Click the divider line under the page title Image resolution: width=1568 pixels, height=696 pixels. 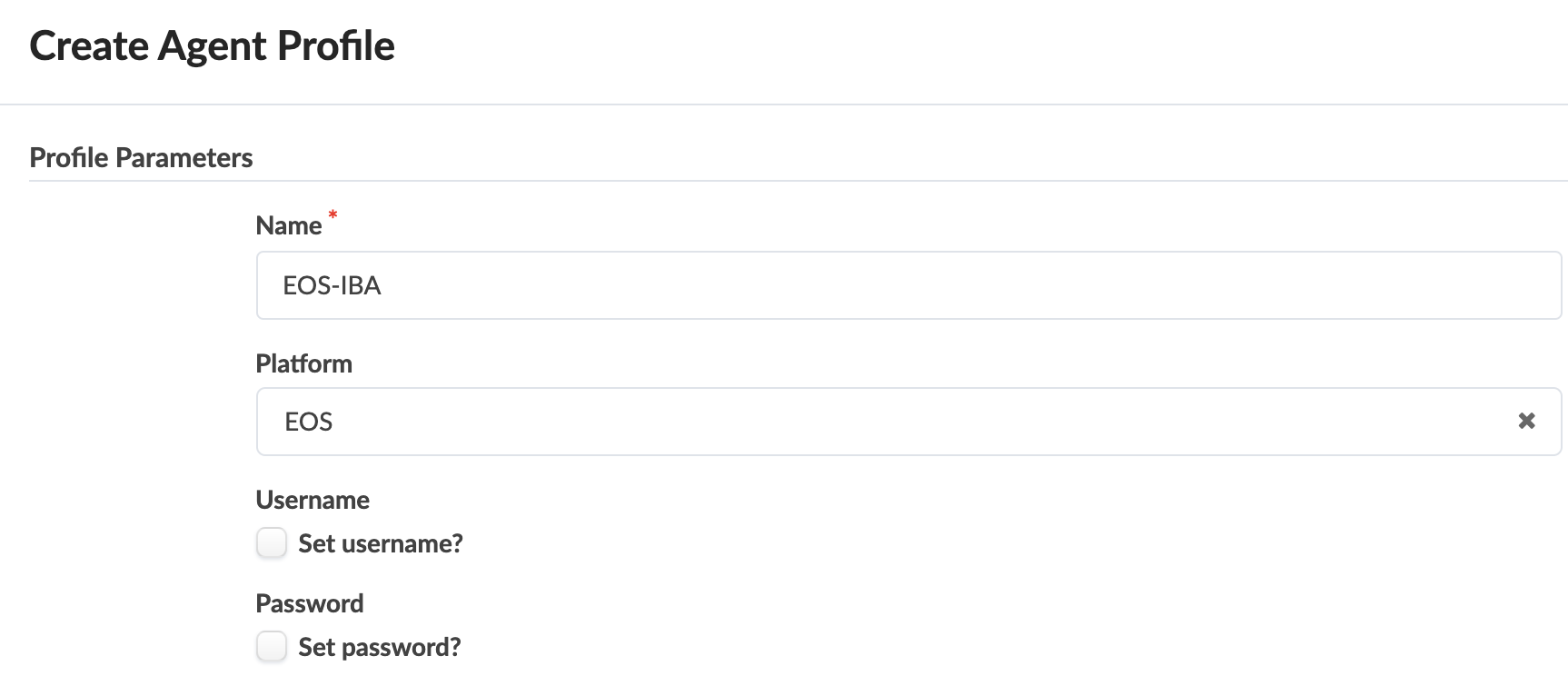(784, 104)
